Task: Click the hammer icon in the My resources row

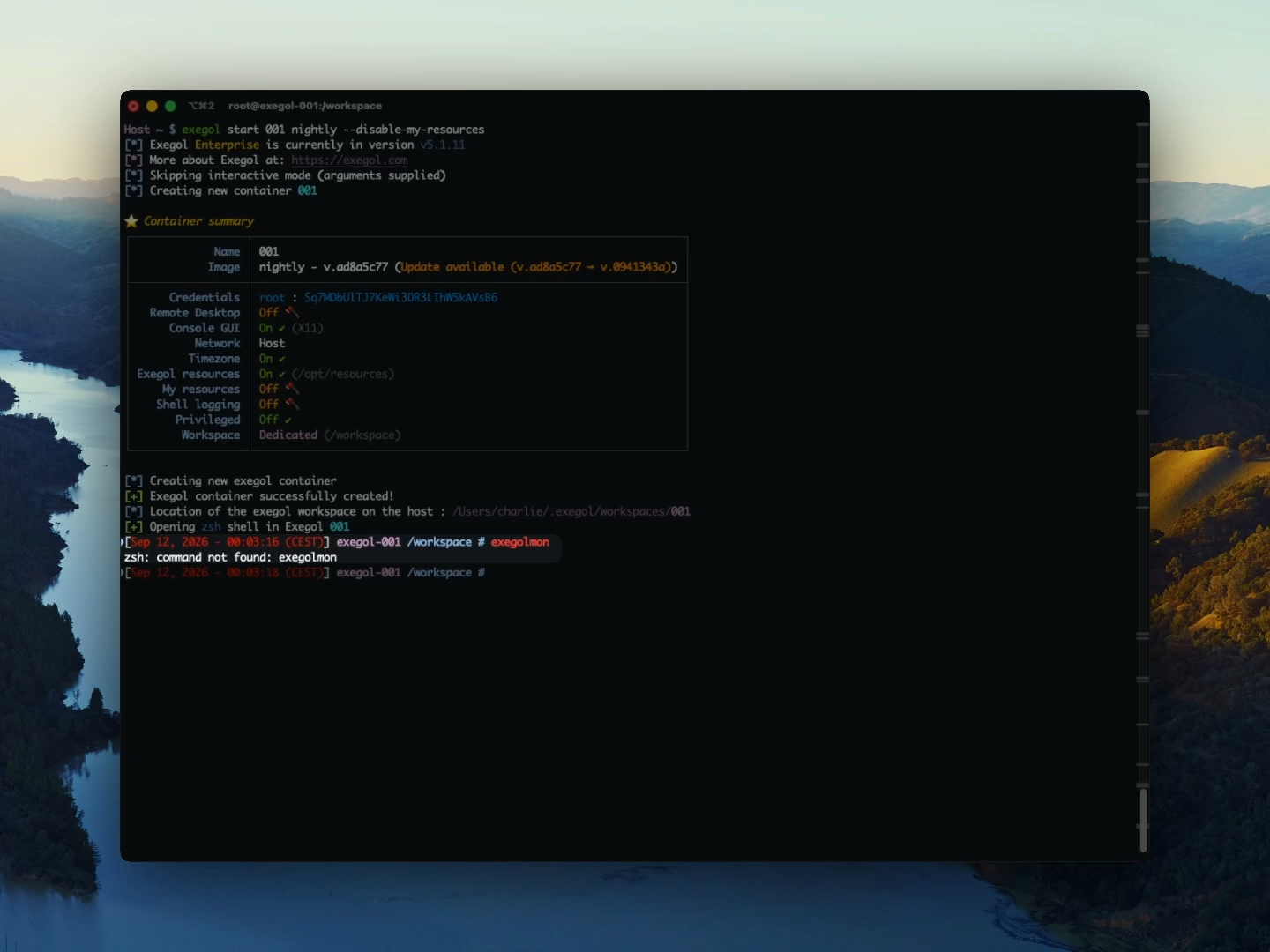Action: pyautogui.click(x=292, y=389)
